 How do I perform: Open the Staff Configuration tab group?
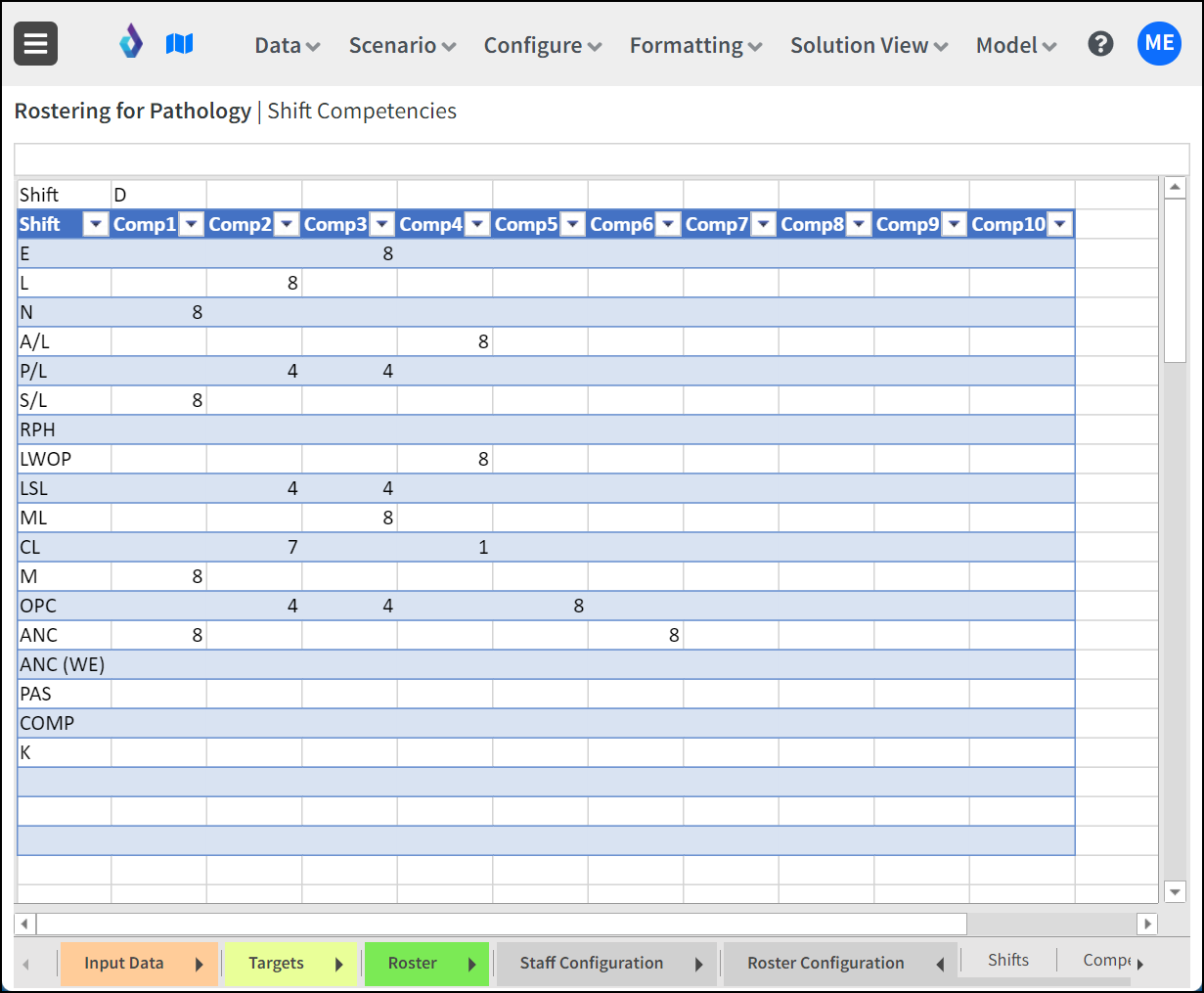coord(592,964)
